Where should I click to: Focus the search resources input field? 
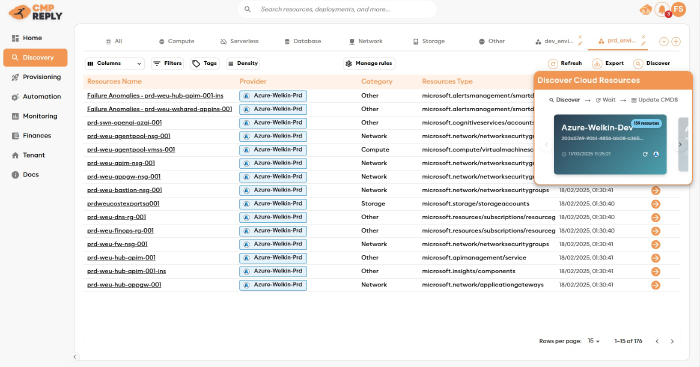(338, 9)
